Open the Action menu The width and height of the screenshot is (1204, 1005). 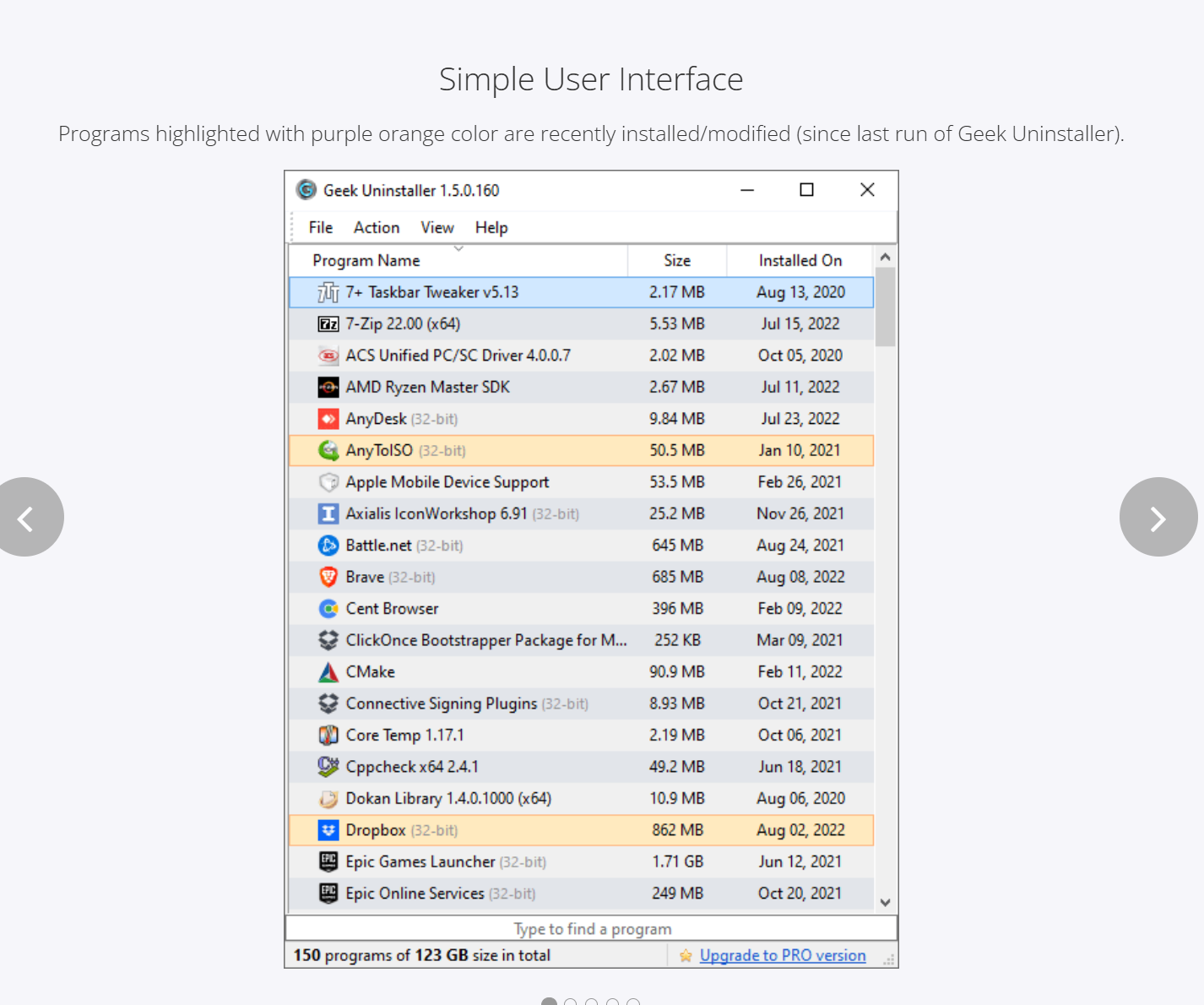[377, 228]
